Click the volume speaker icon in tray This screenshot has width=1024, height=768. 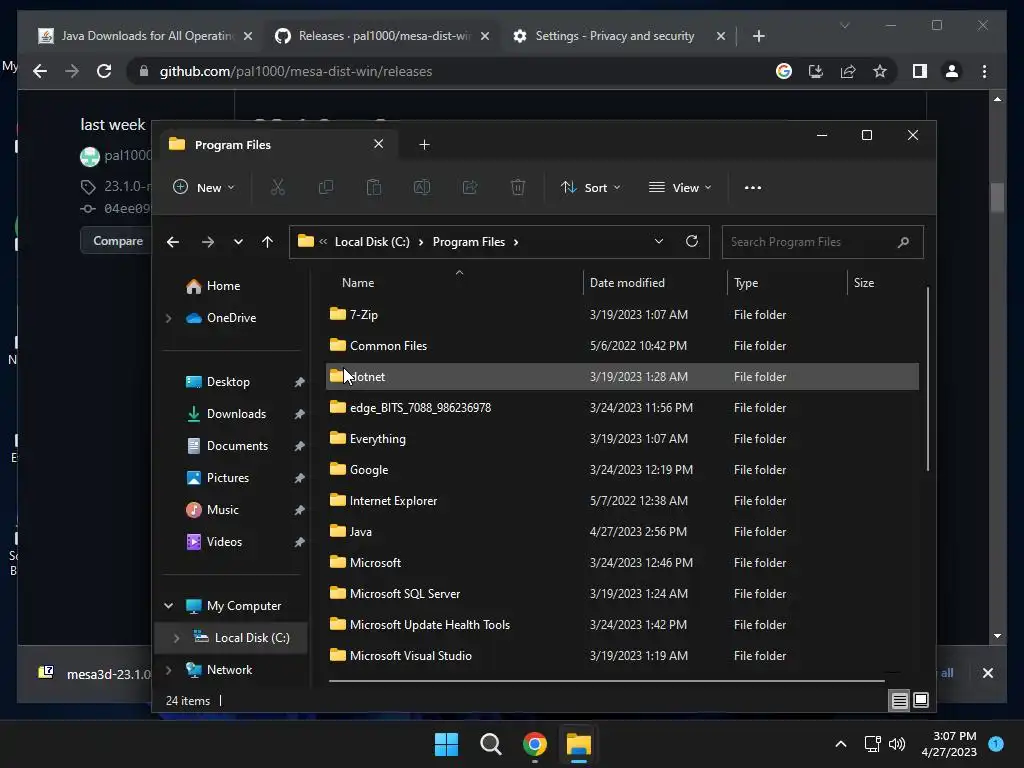coord(897,744)
